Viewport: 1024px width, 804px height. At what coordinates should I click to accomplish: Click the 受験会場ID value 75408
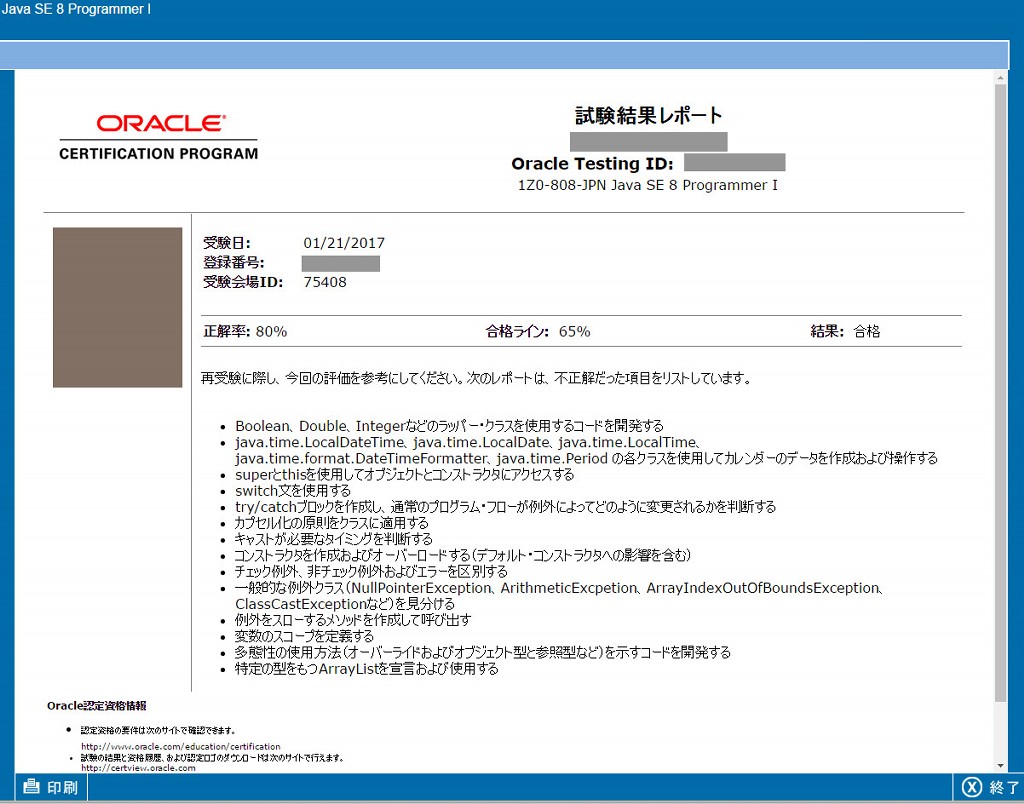coord(325,282)
